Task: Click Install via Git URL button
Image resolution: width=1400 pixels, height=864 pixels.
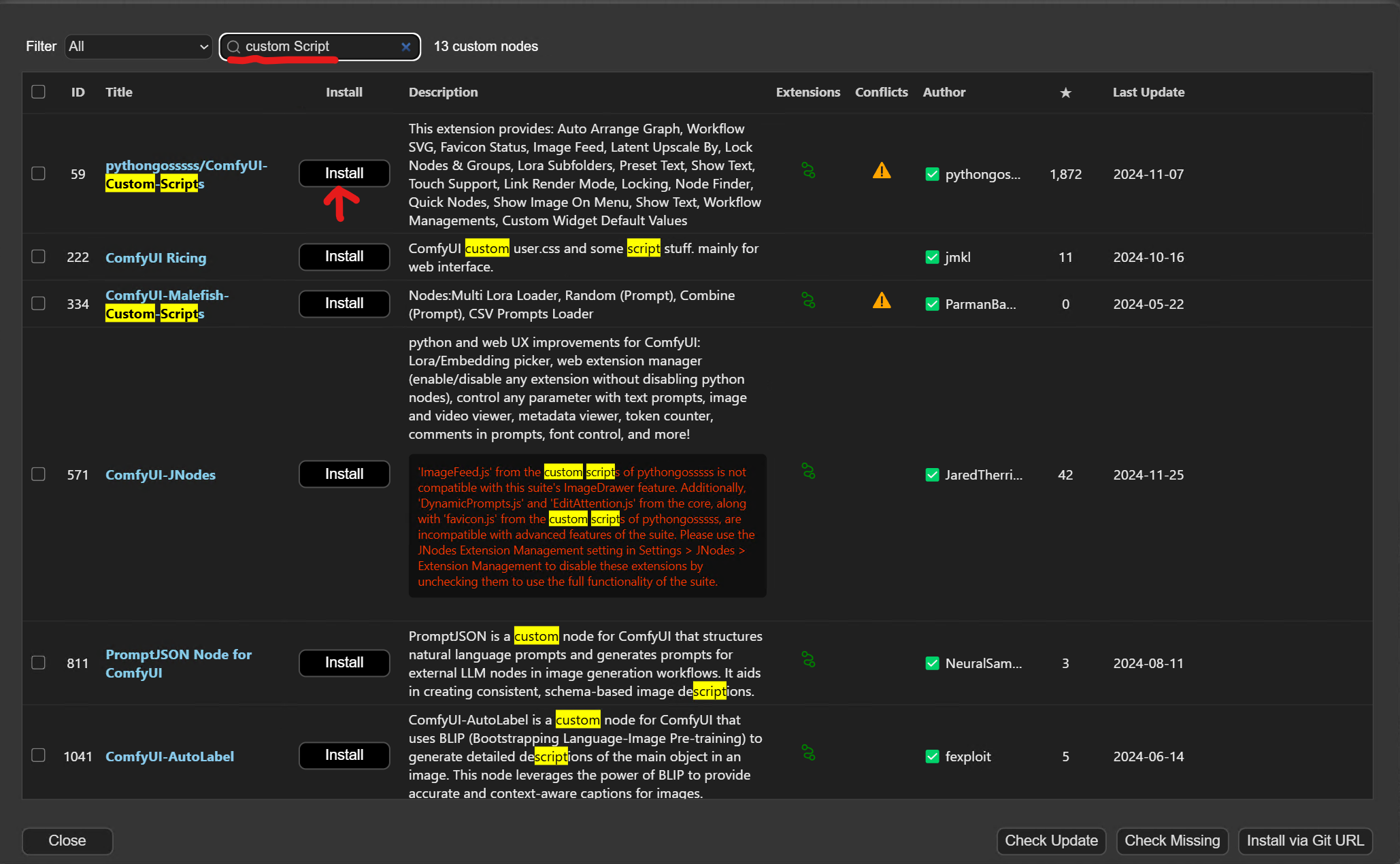Action: 1305,841
